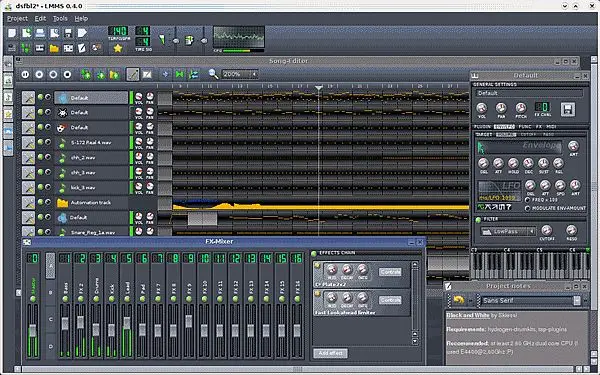
Task: Toggle the FILTER enable LED
Action: click(478, 220)
